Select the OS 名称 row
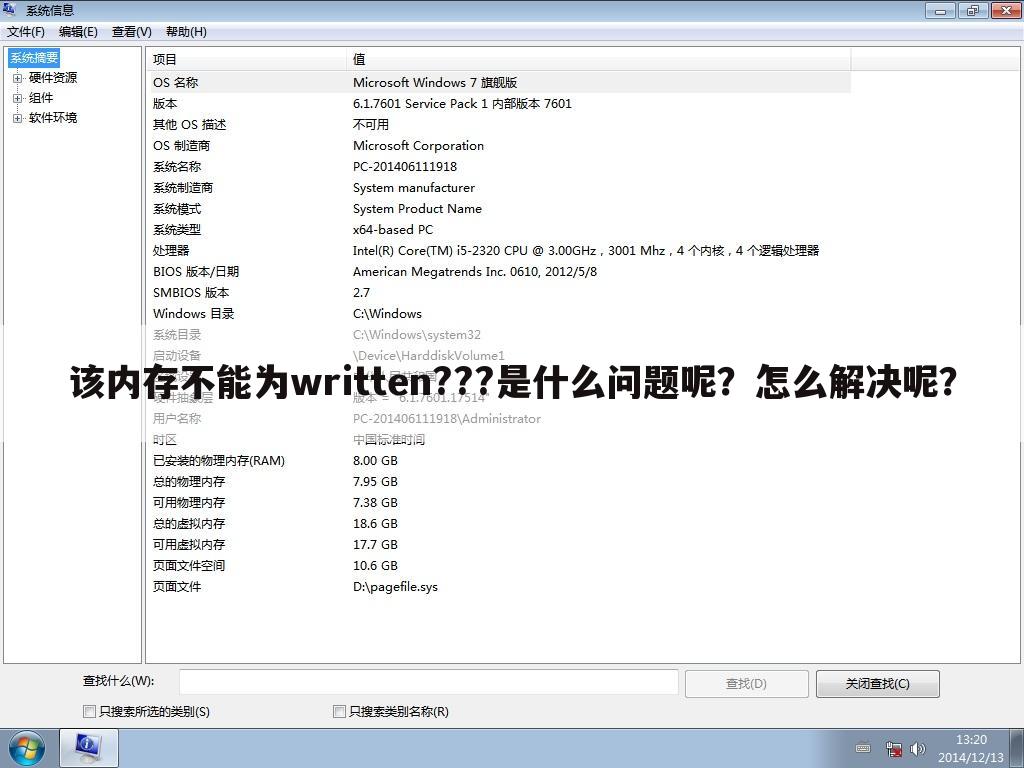This screenshot has width=1024, height=768. tap(499, 82)
